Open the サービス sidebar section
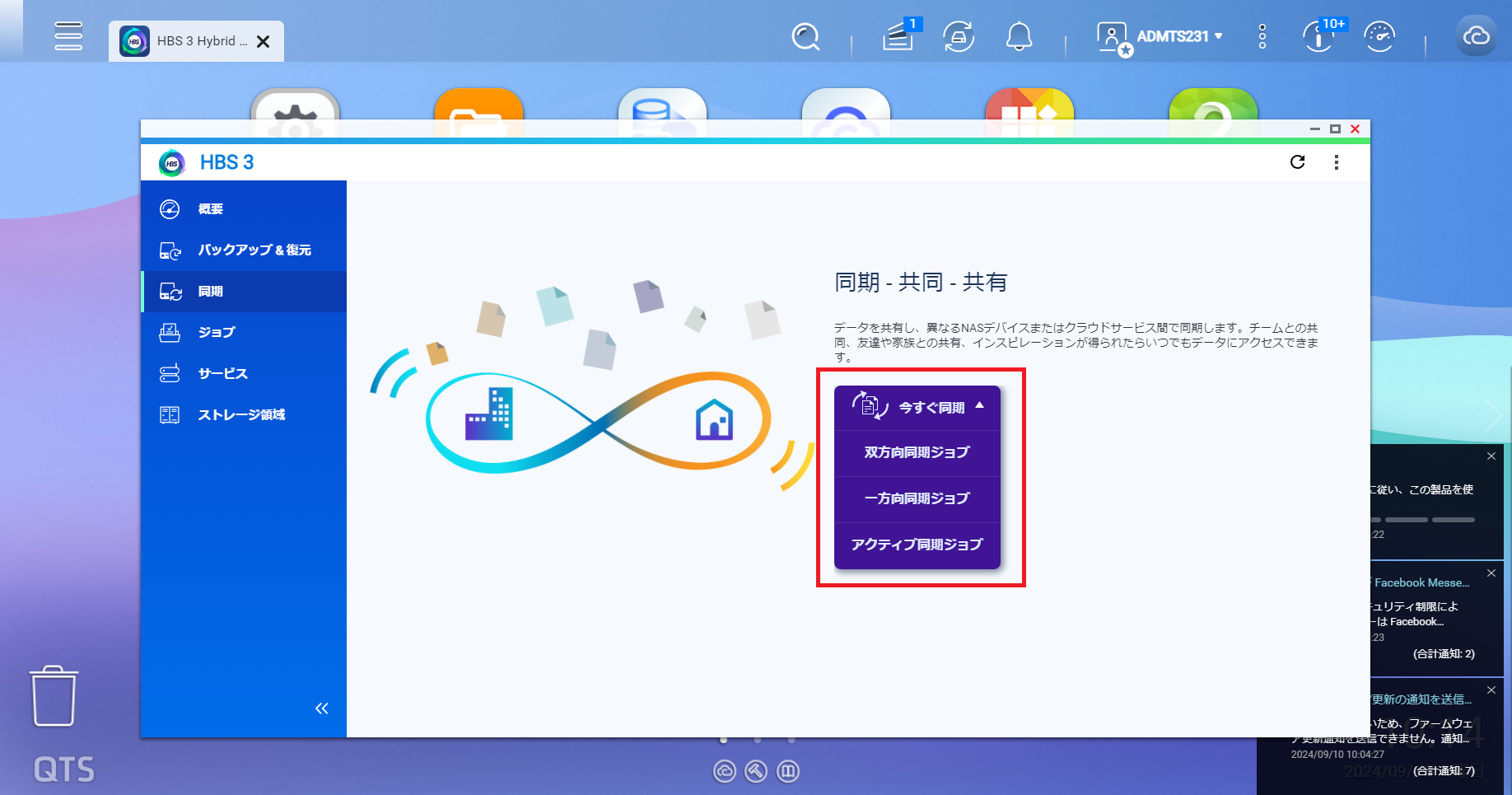The width and height of the screenshot is (1512, 795). click(244, 374)
